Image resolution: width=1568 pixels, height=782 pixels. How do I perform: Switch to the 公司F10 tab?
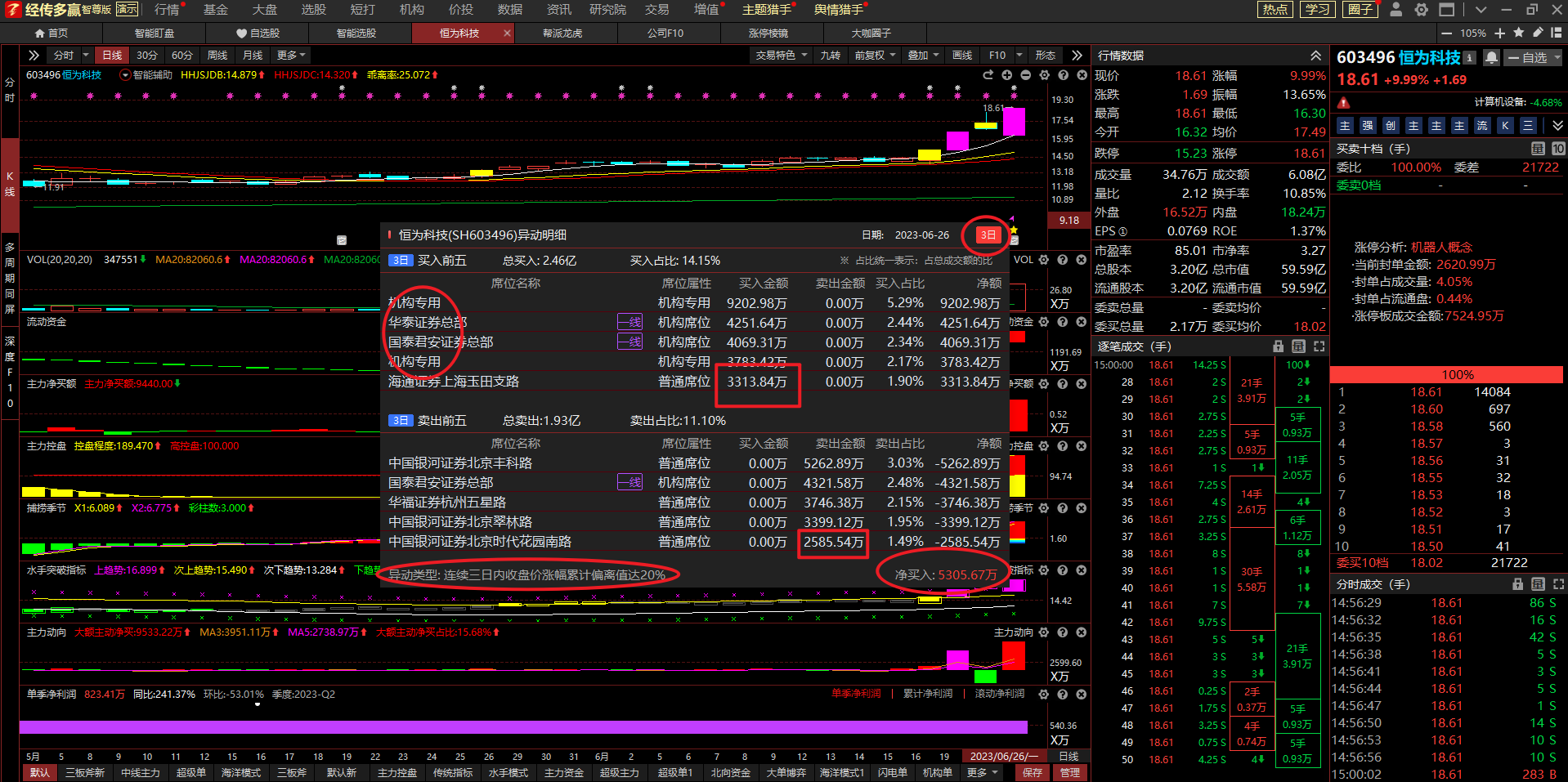(x=665, y=34)
